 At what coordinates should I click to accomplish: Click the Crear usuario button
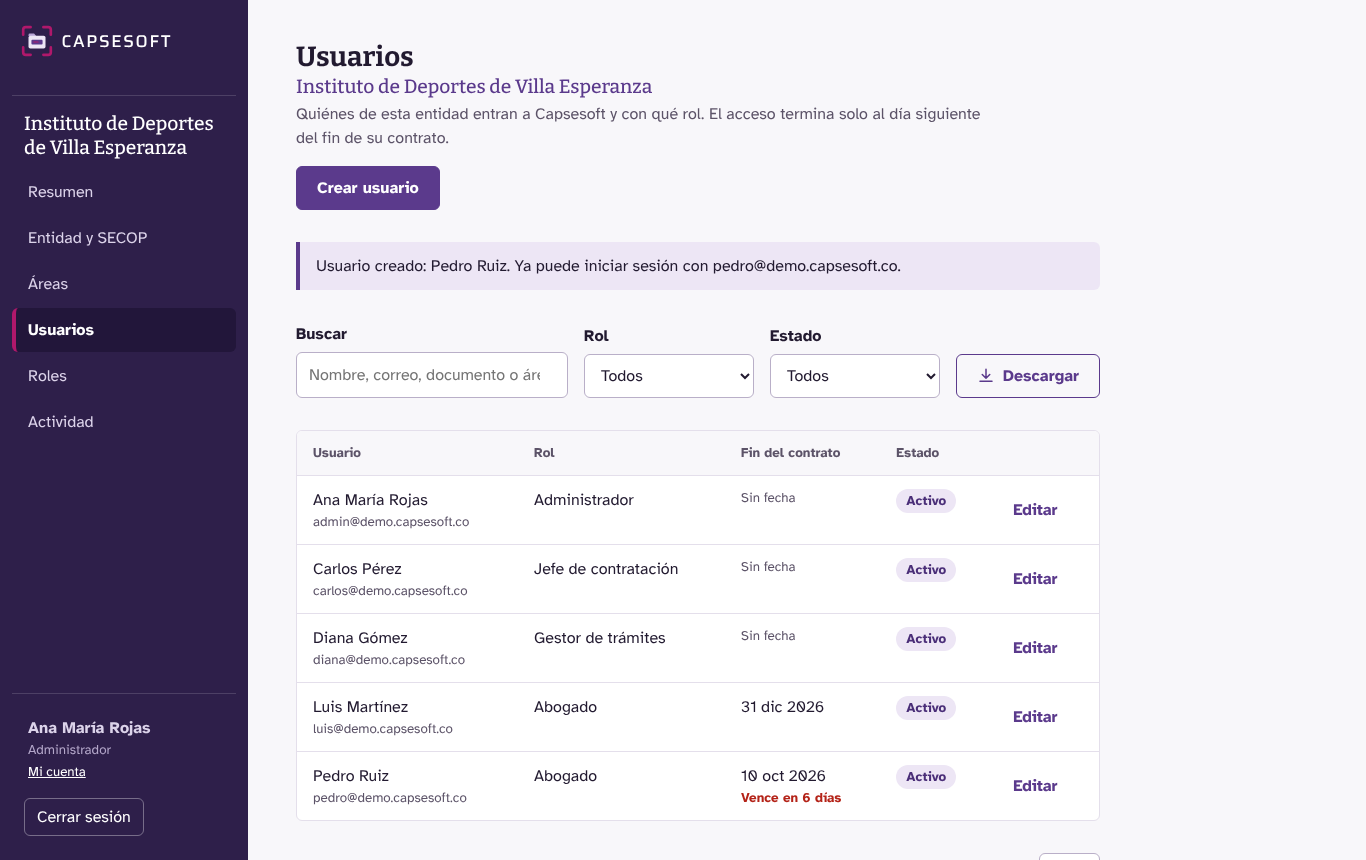368,188
